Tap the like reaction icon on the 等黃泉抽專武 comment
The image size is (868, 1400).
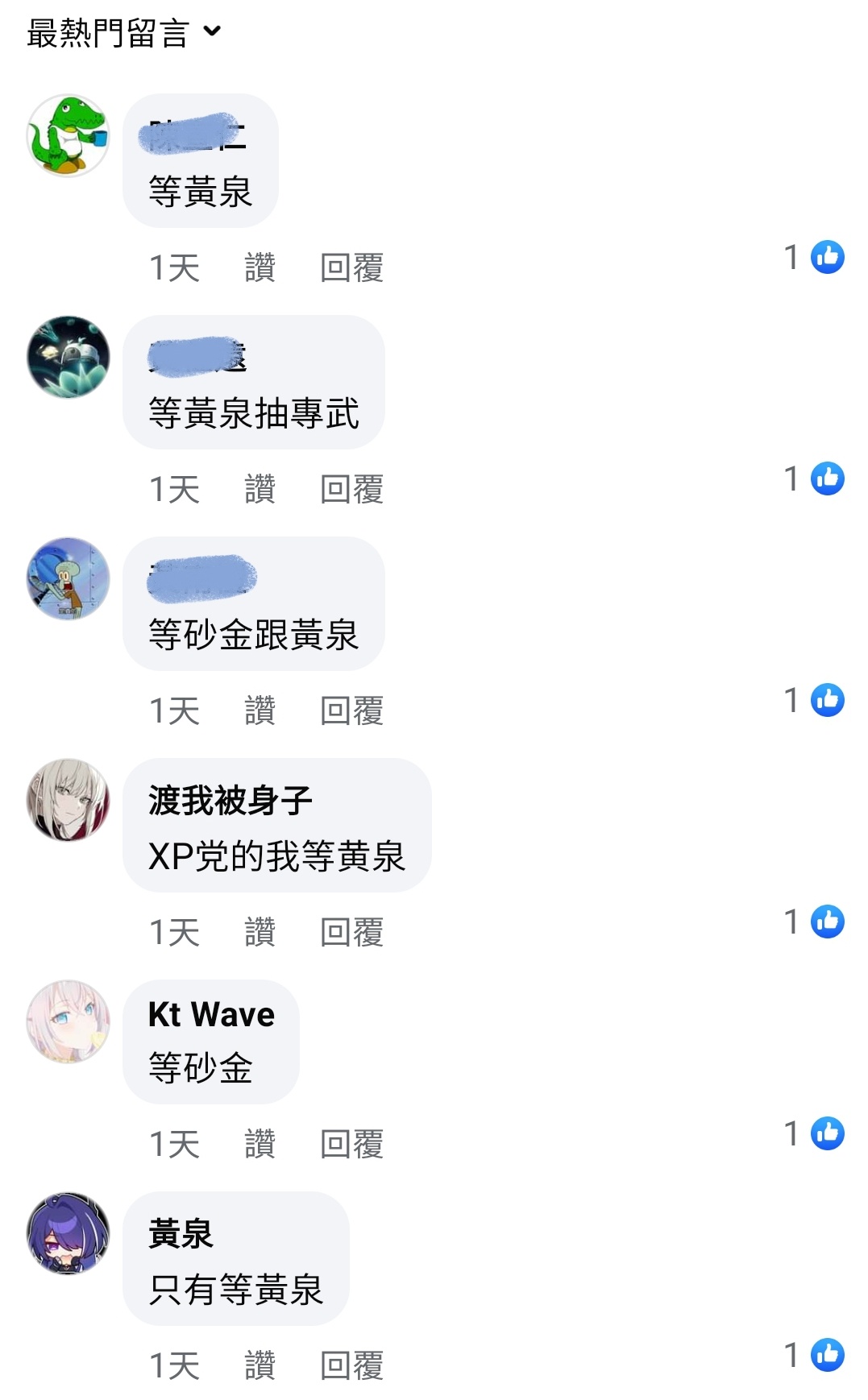827,478
